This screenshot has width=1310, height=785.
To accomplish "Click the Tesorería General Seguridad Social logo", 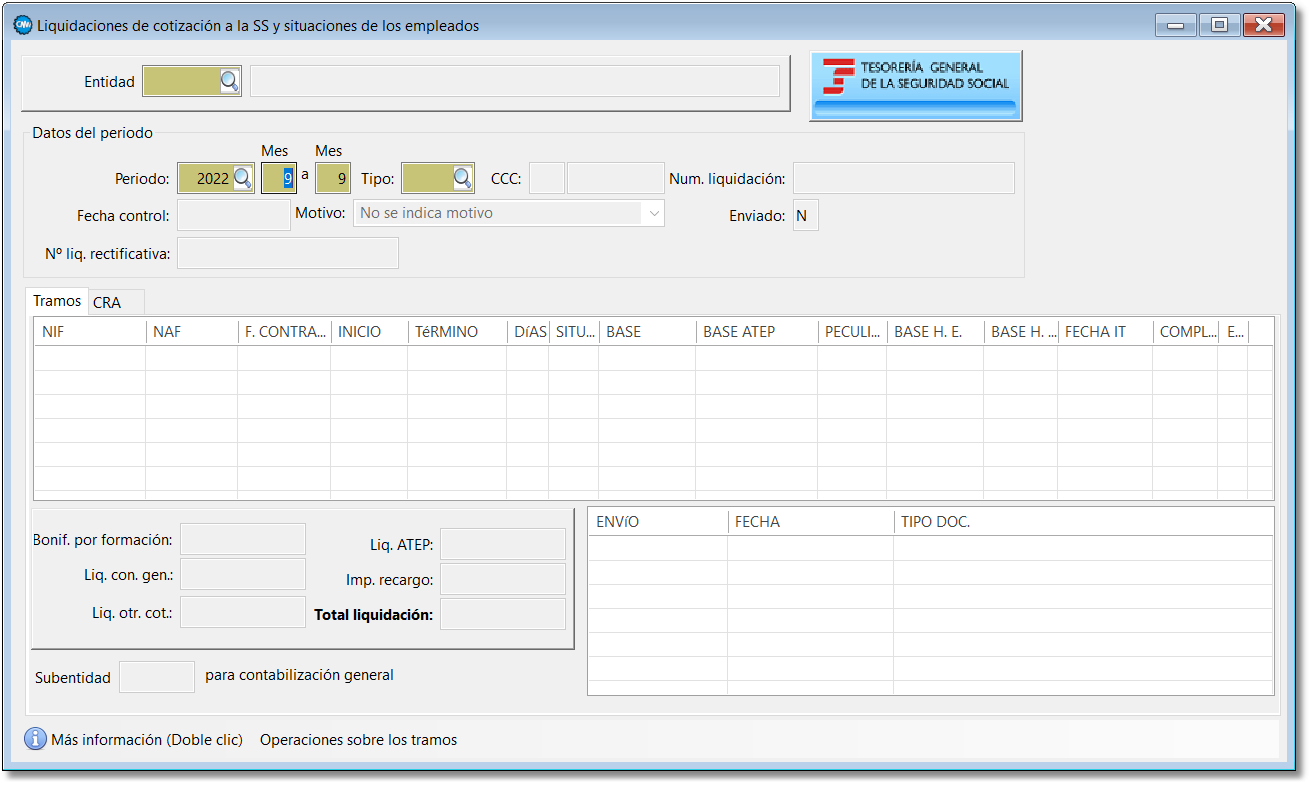I will coord(915,86).
